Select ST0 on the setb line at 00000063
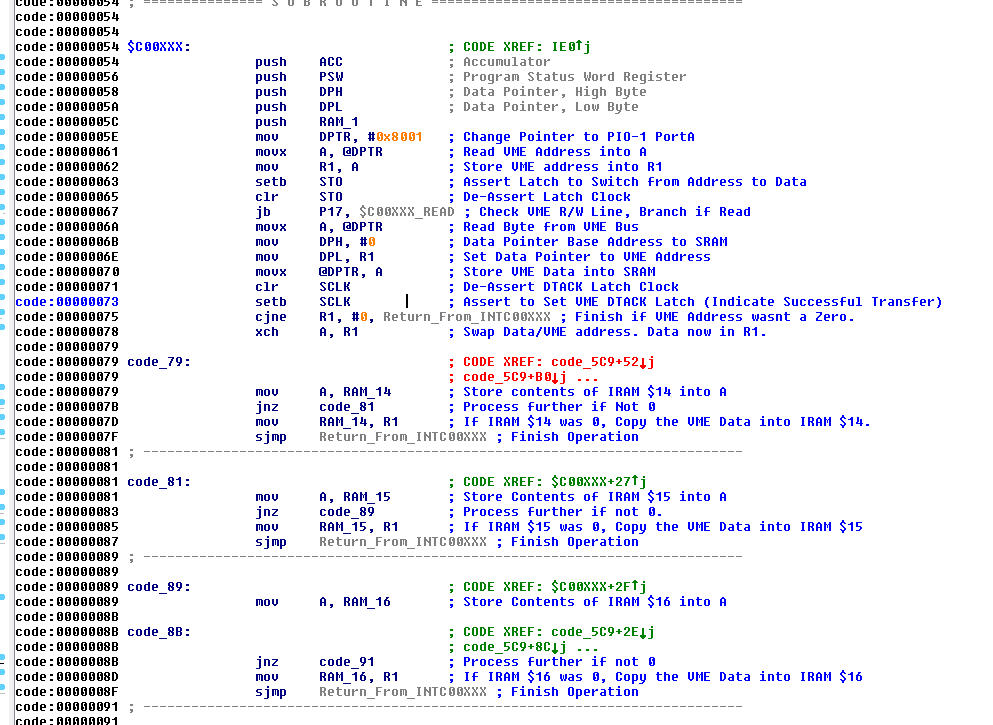Viewport: 993px width, 725px height. click(331, 182)
